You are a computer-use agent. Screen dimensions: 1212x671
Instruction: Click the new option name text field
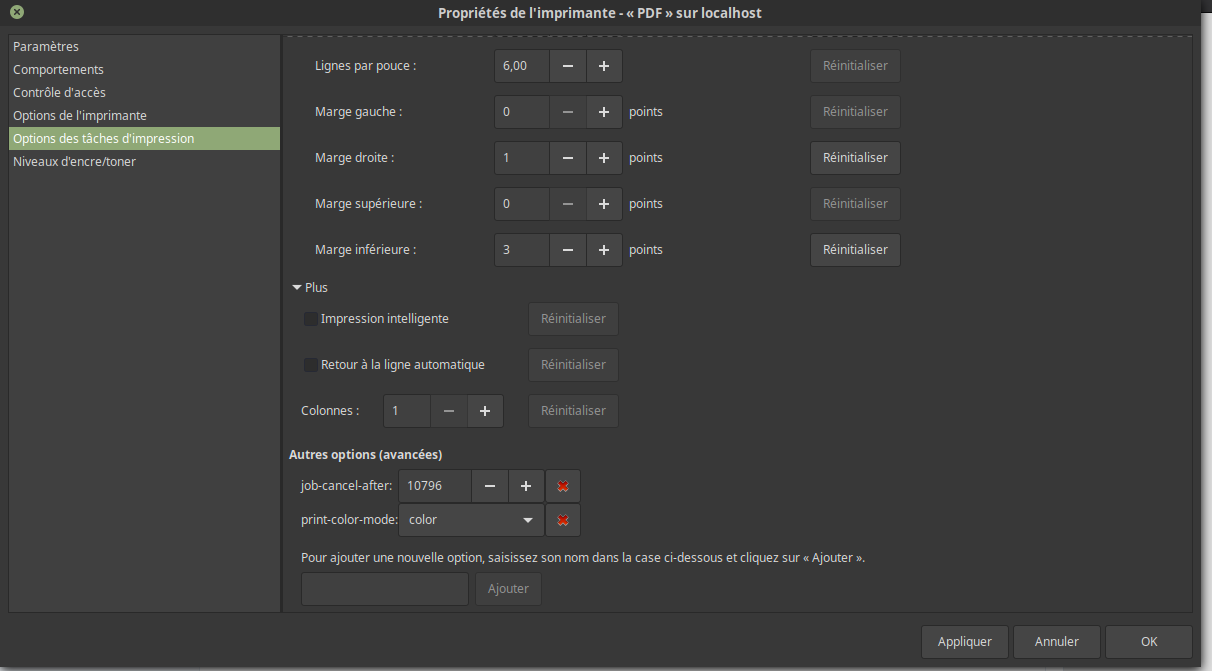pos(384,589)
